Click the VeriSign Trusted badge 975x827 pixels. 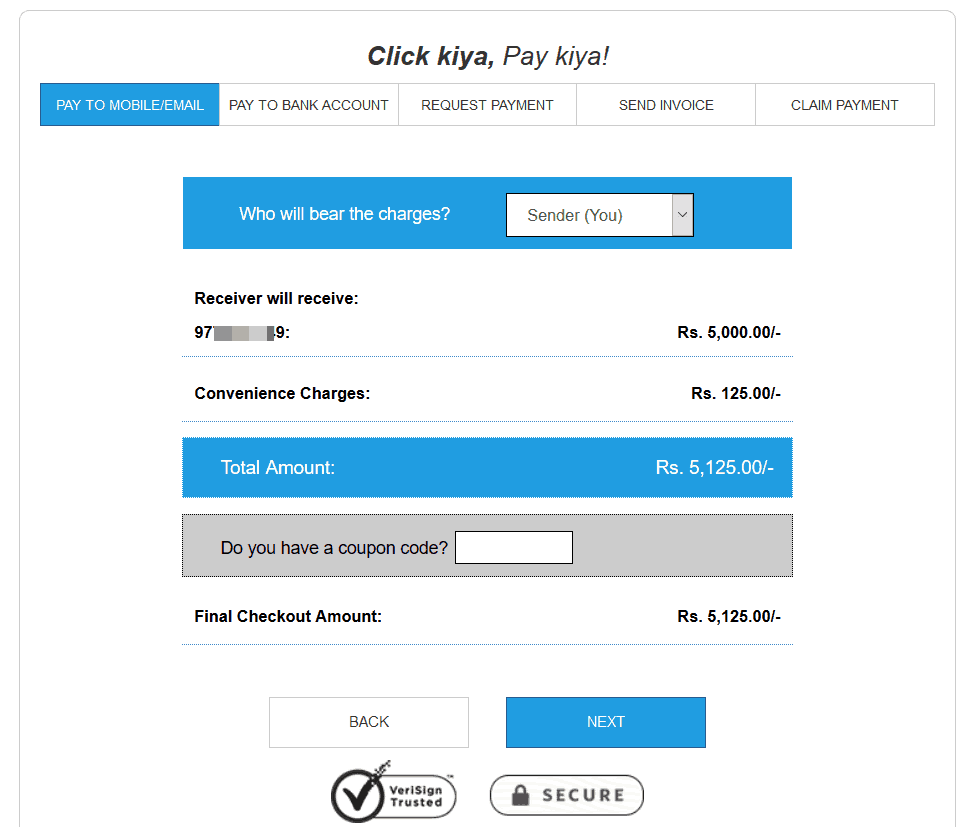(393, 792)
